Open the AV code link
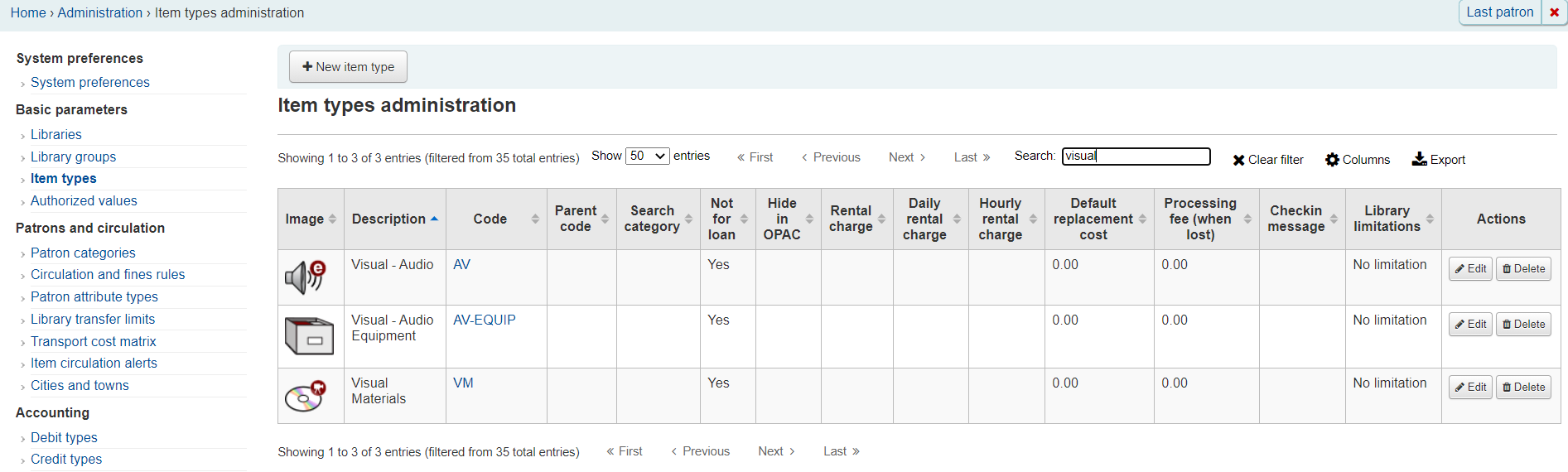 click(x=461, y=264)
